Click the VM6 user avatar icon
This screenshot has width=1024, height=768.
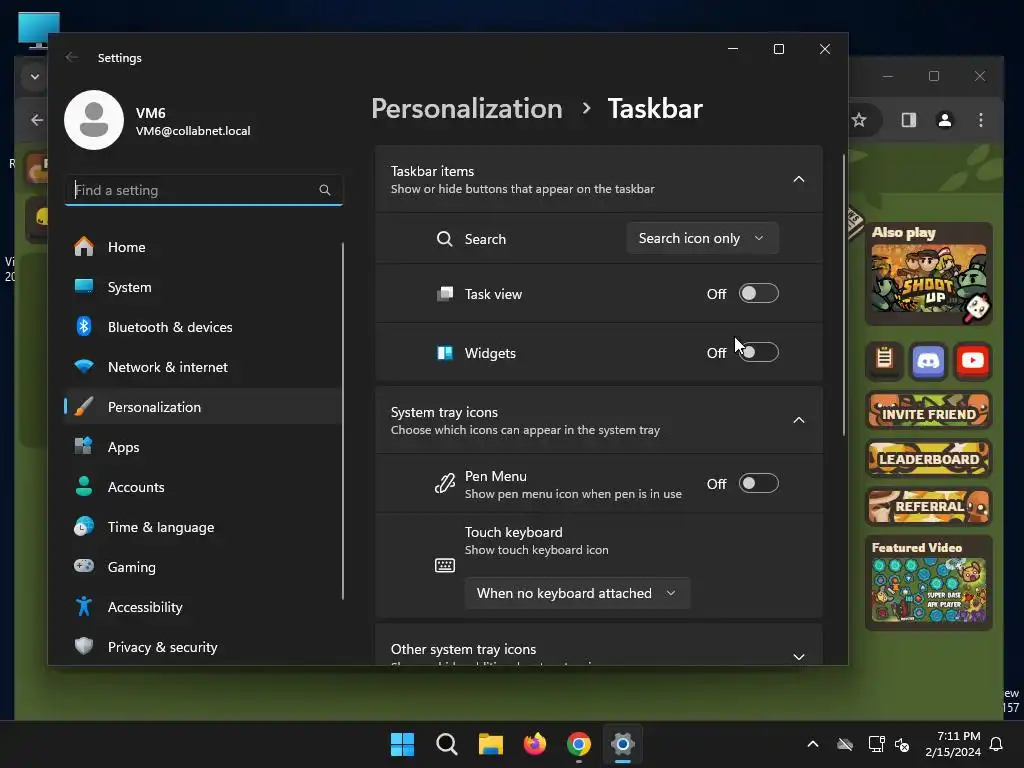94,120
